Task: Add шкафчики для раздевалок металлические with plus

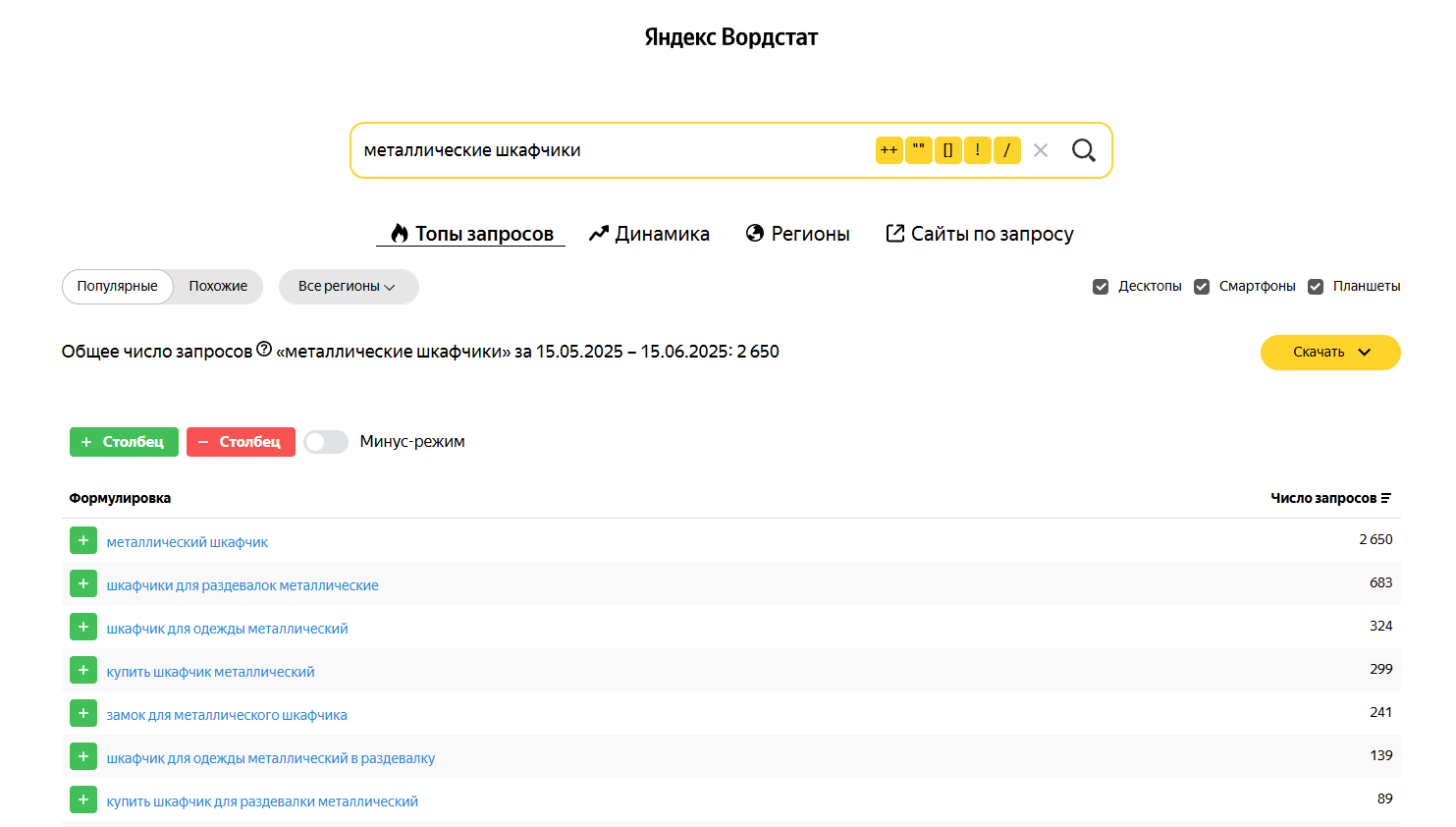Action: coord(83,583)
